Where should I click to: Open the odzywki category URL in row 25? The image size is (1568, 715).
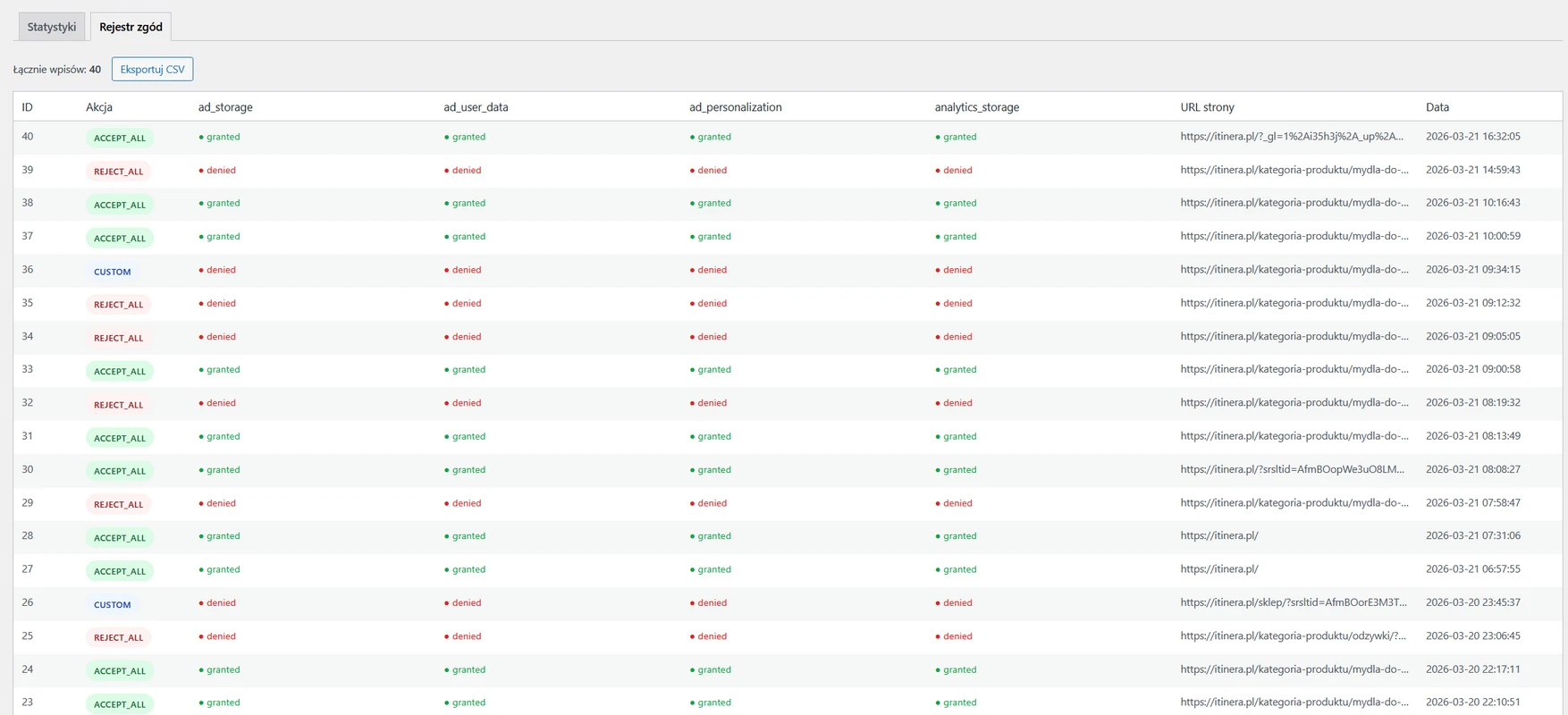click(x=1293, y=636)
